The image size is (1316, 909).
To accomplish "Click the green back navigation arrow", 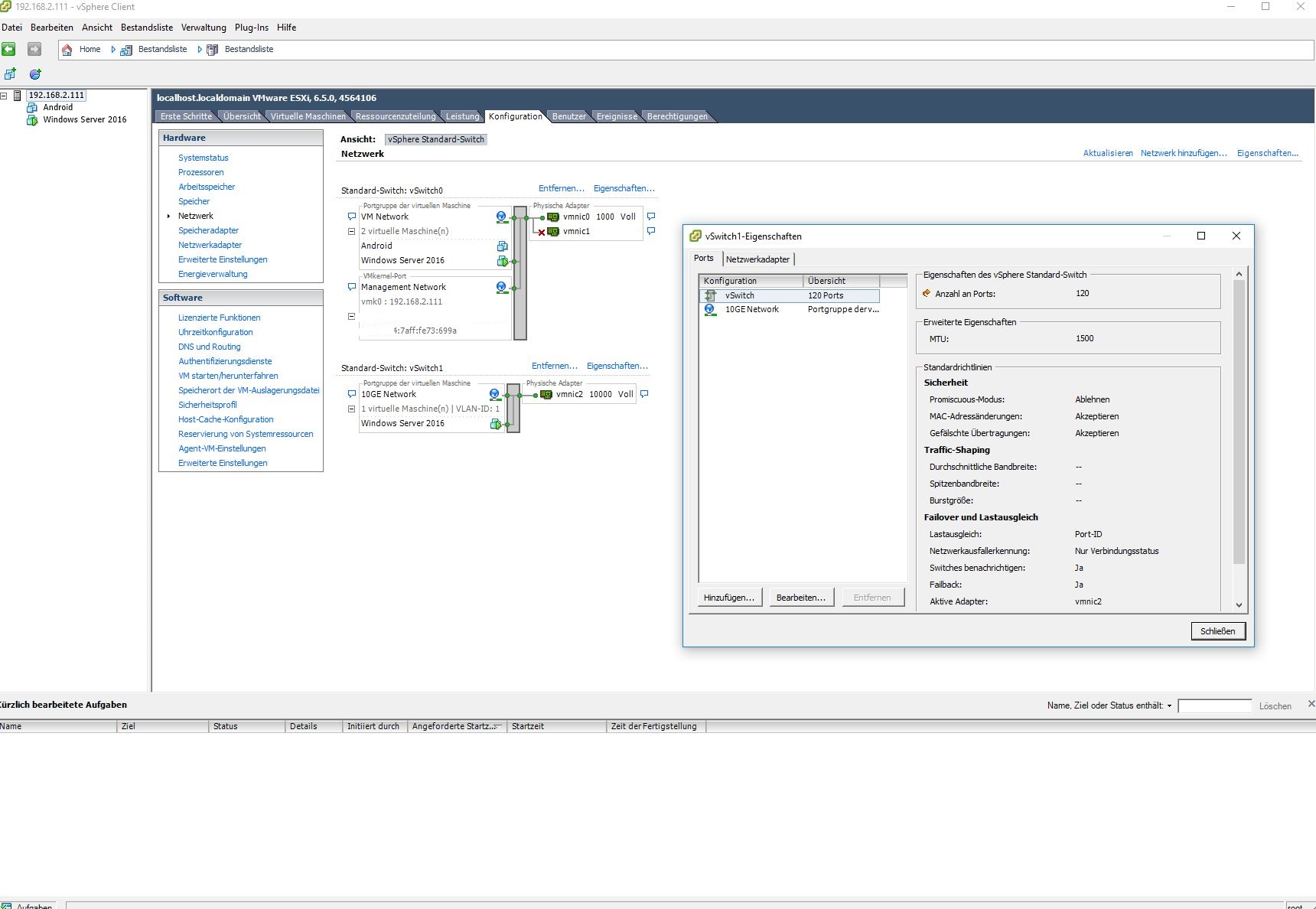I will 9,49.
